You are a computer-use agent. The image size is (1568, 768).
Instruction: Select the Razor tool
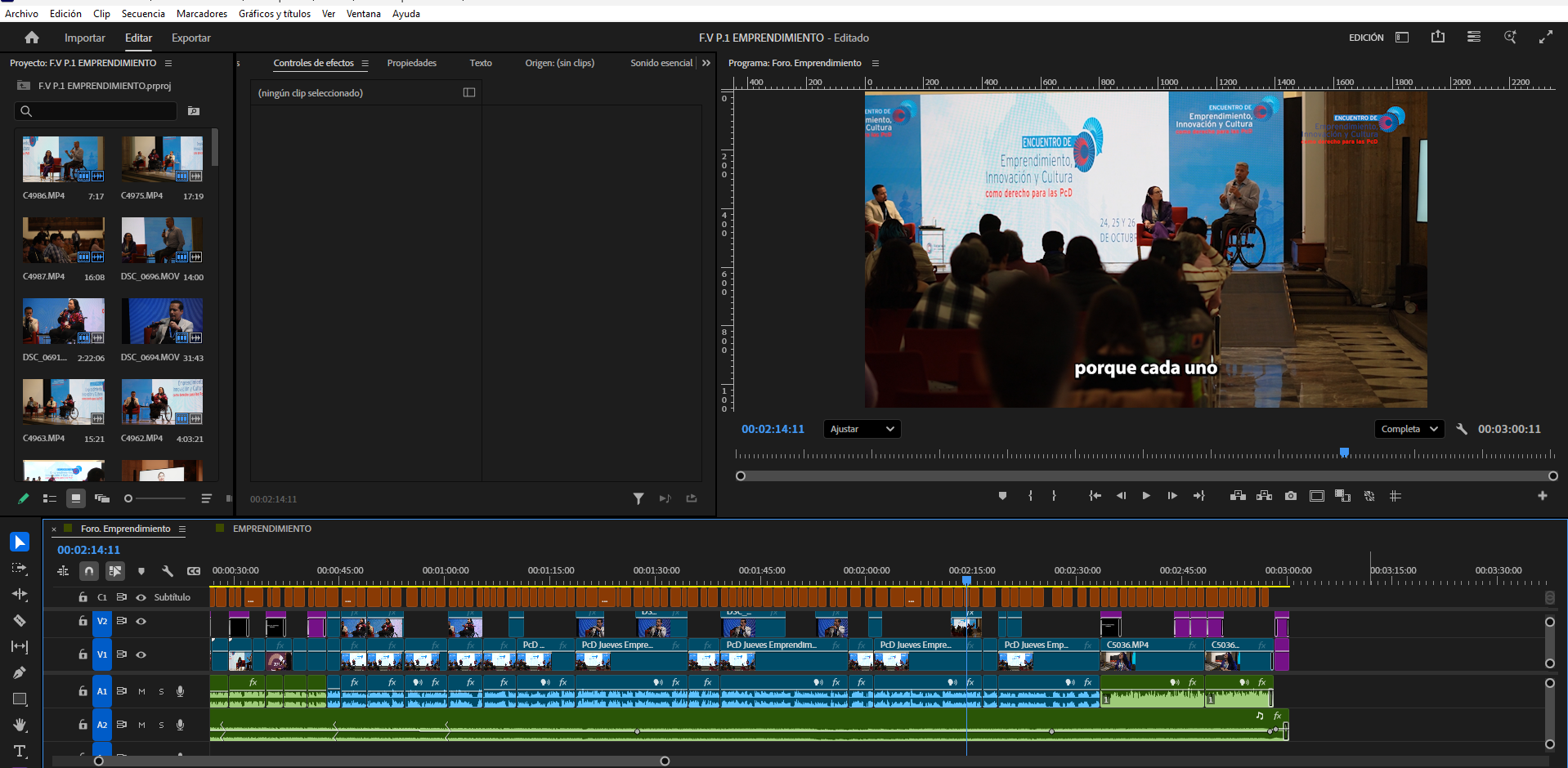point(20,620)
